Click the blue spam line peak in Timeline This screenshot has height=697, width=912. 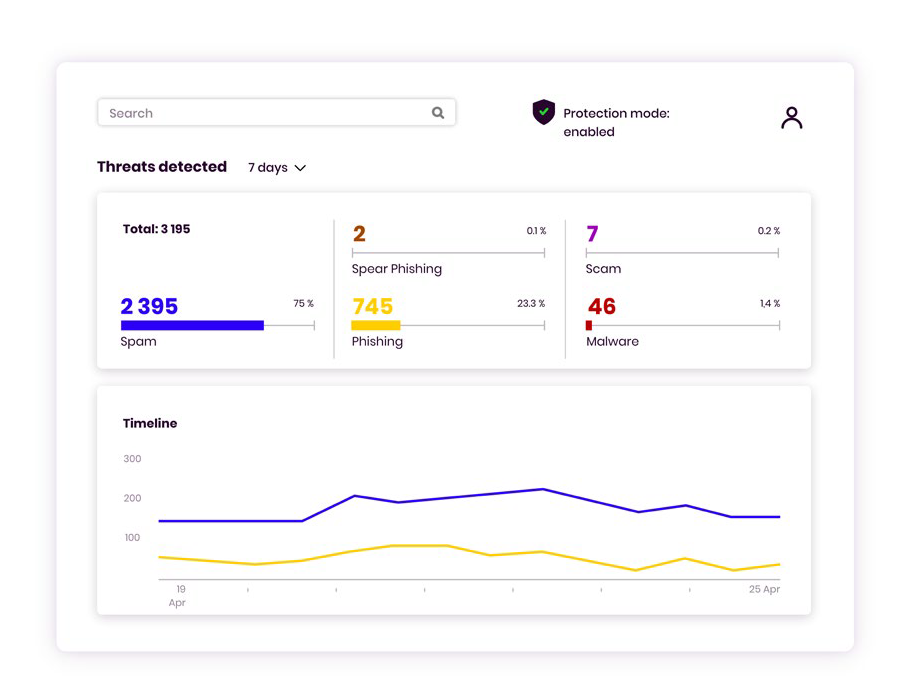(x=543, y=489)
